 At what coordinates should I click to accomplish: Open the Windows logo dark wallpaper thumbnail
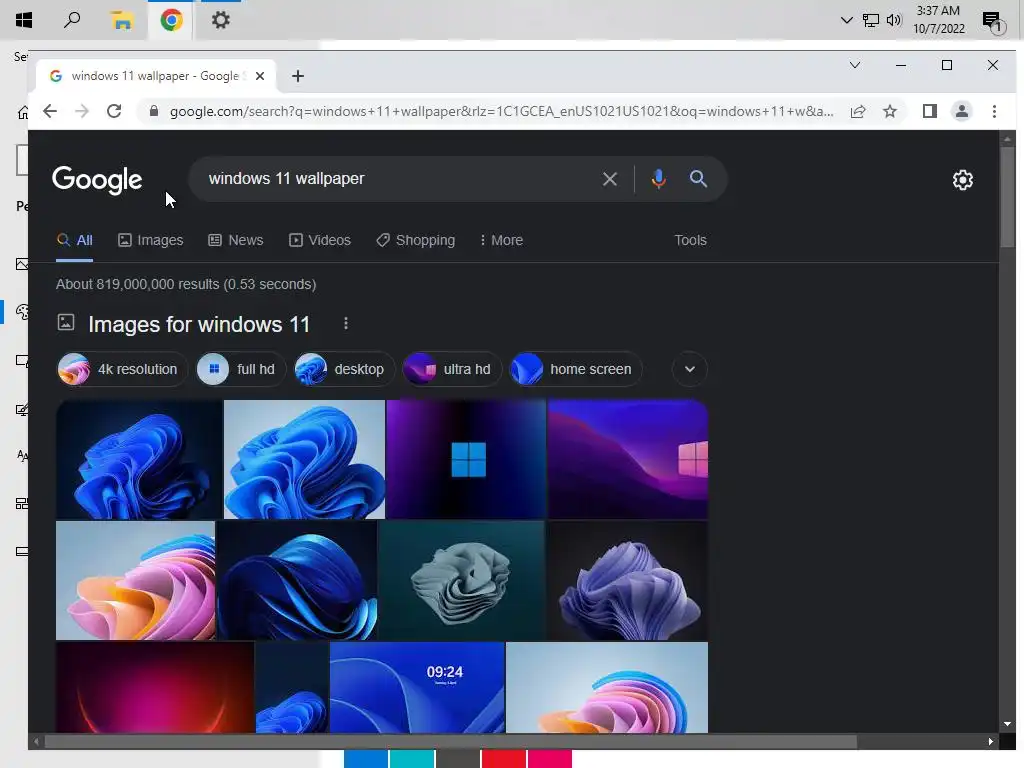coord(466,459)
